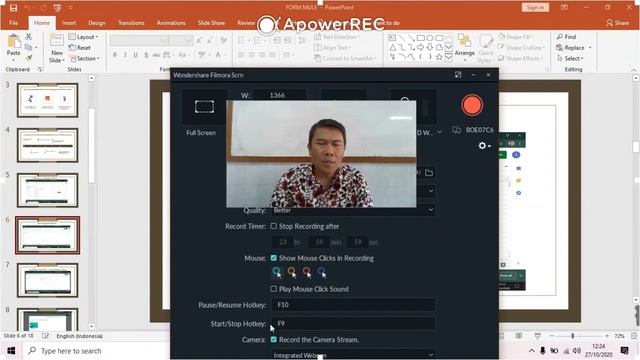The height and width of the screenshot is (360, 640).
Task: Choose the blue mouse click color cursor
Action: coord(322,272)
